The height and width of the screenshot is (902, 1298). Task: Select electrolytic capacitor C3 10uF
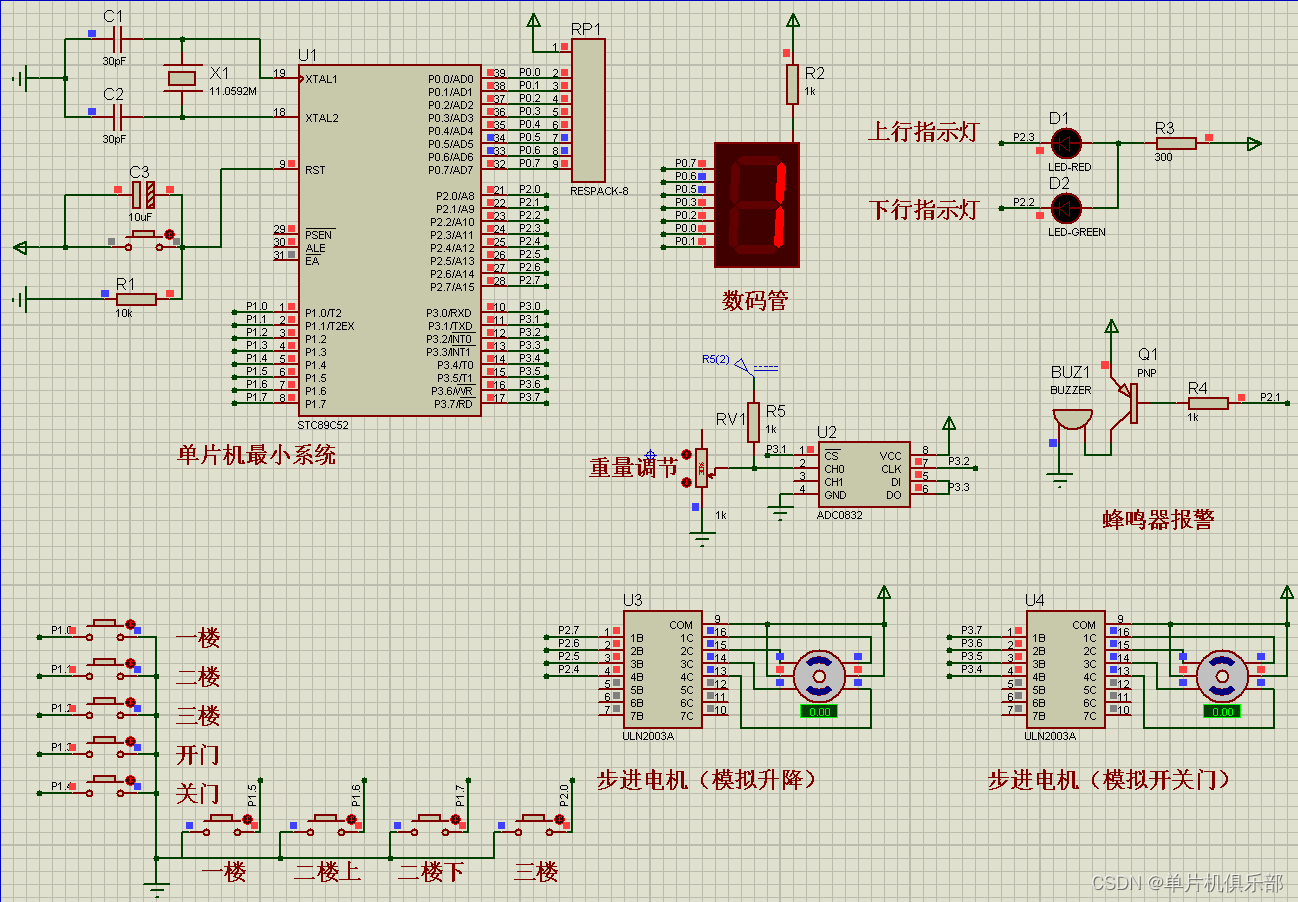click(144, 194)
